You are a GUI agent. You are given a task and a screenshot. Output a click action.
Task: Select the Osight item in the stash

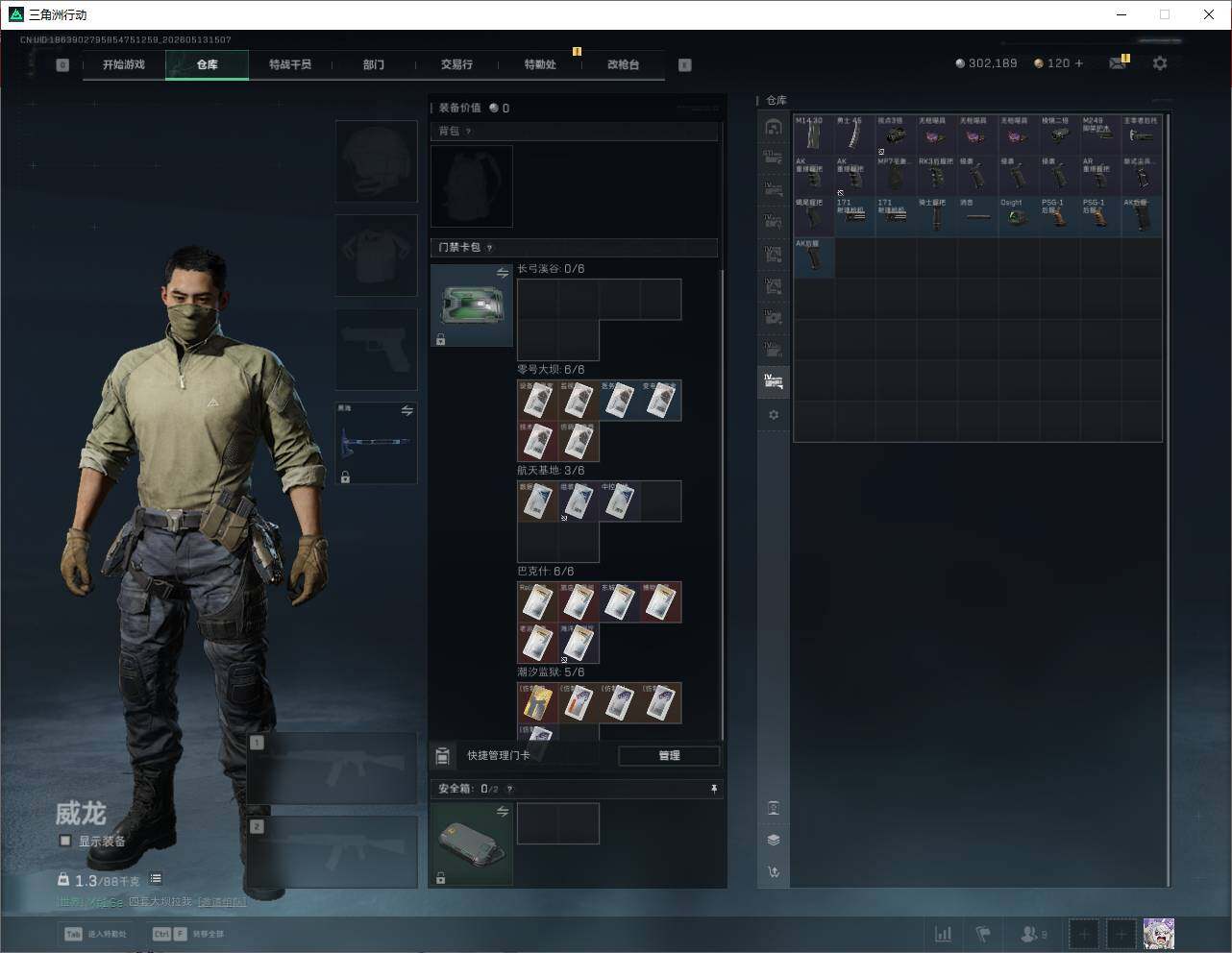click(1018, 216)
